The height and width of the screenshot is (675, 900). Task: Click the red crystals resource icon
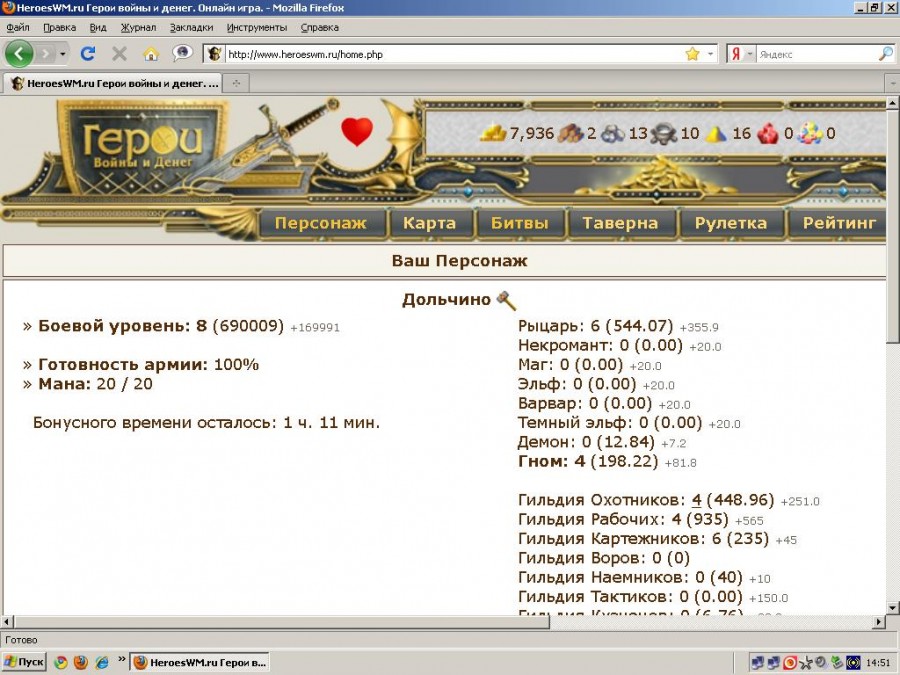(x=768, y=134)
